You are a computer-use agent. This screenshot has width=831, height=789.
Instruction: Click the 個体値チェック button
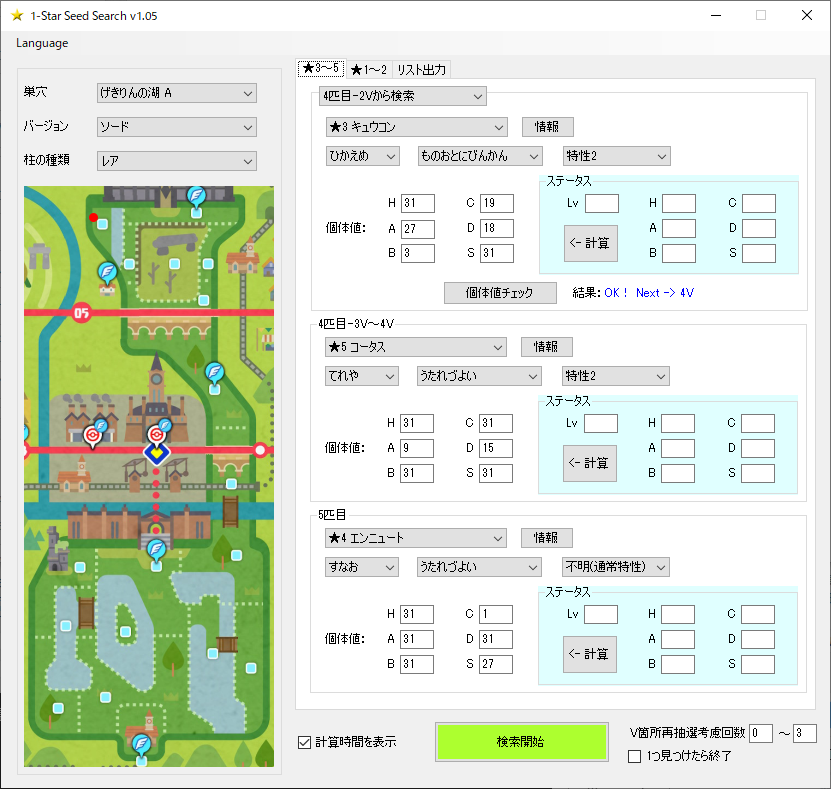(500, 292)
